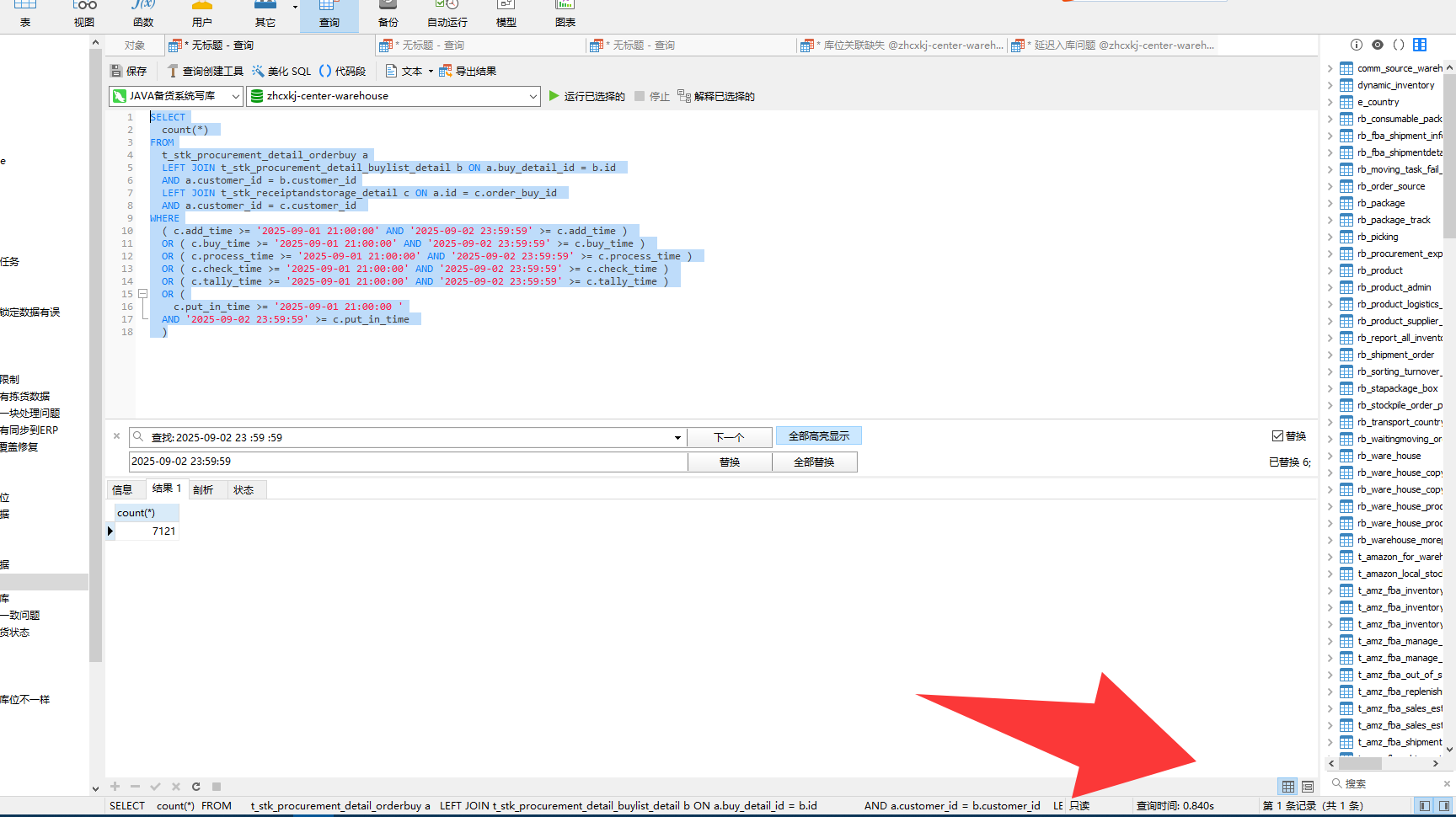The width and height of the screenshot is (1456, 817).
Task: Click 解释已选择的 explain selected
Action: click(x=716, y=97)
